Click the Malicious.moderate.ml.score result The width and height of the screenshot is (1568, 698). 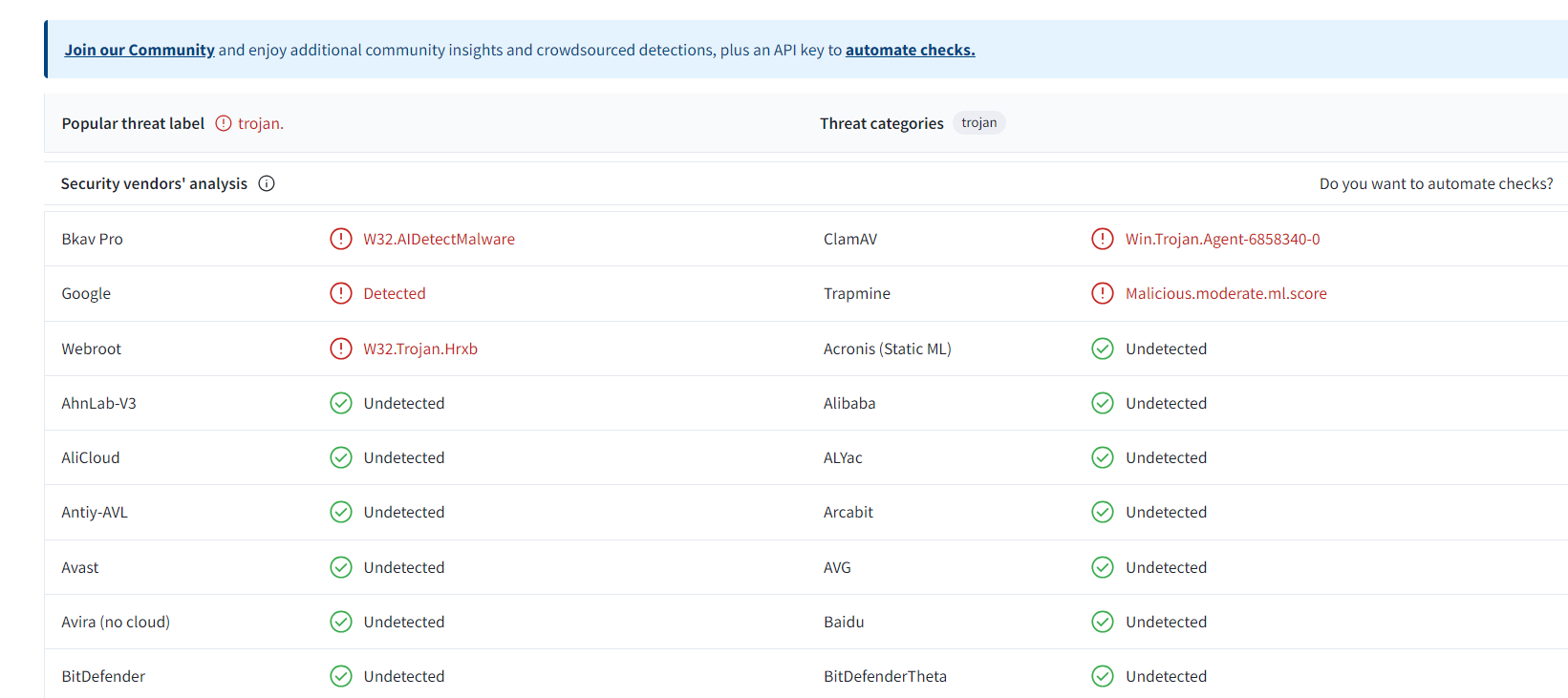click(1226, 293)
